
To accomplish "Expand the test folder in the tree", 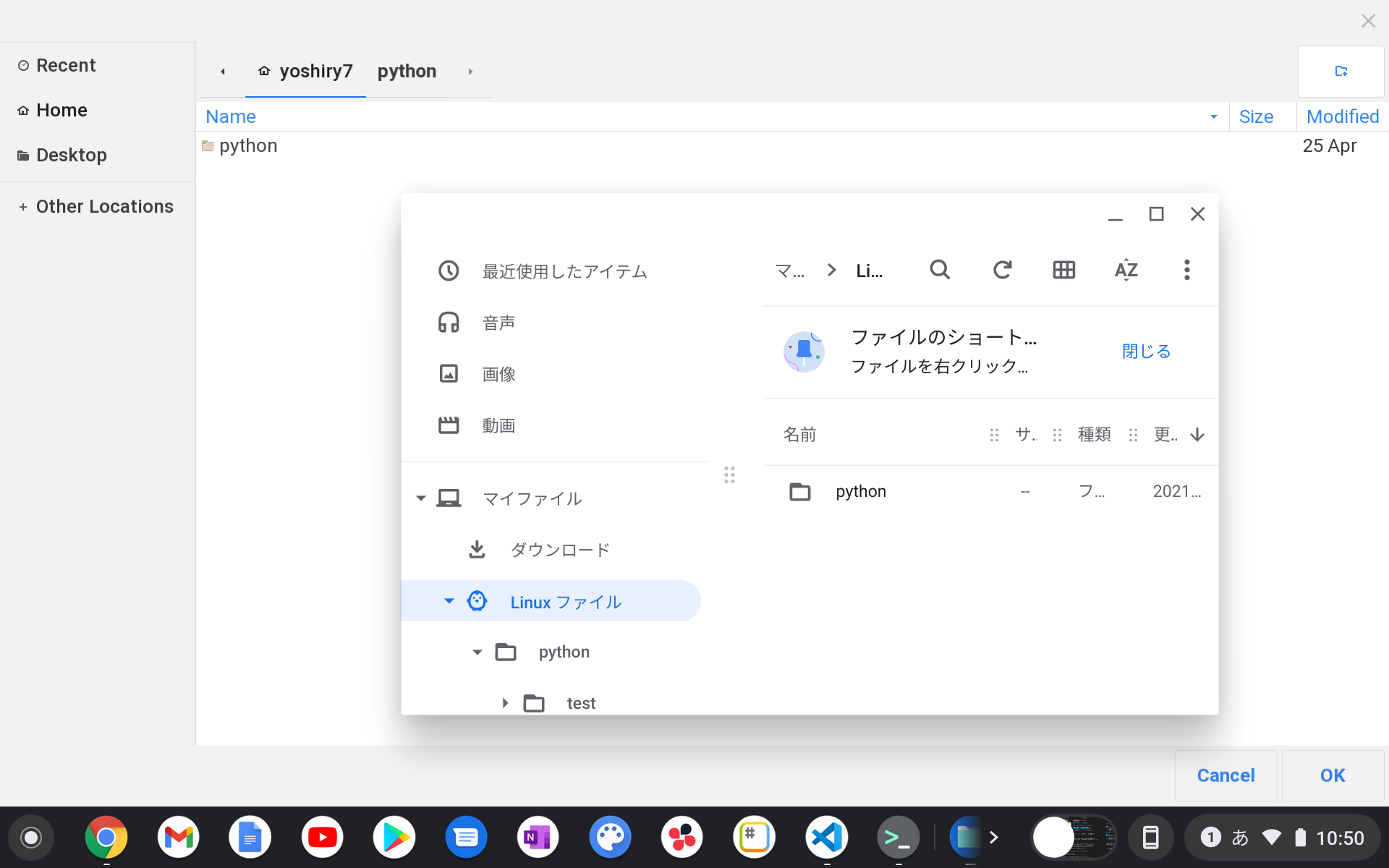I will [x=505, y=702].
